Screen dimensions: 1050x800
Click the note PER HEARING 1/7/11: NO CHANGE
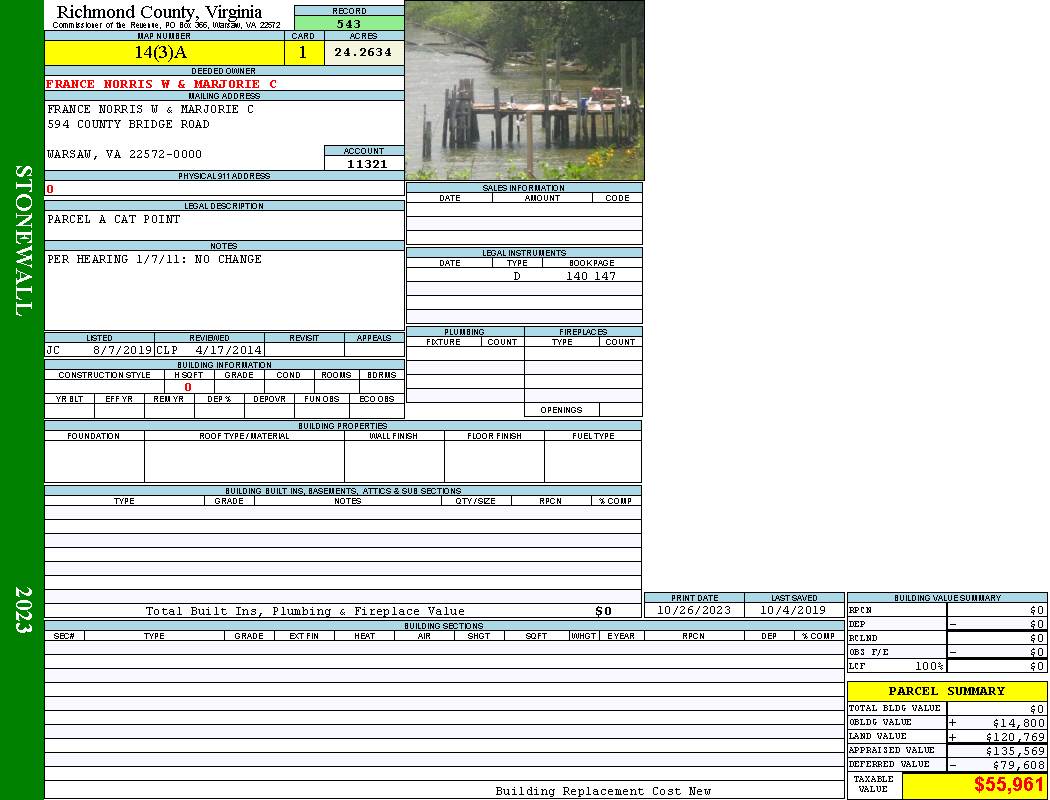[154, 259]
